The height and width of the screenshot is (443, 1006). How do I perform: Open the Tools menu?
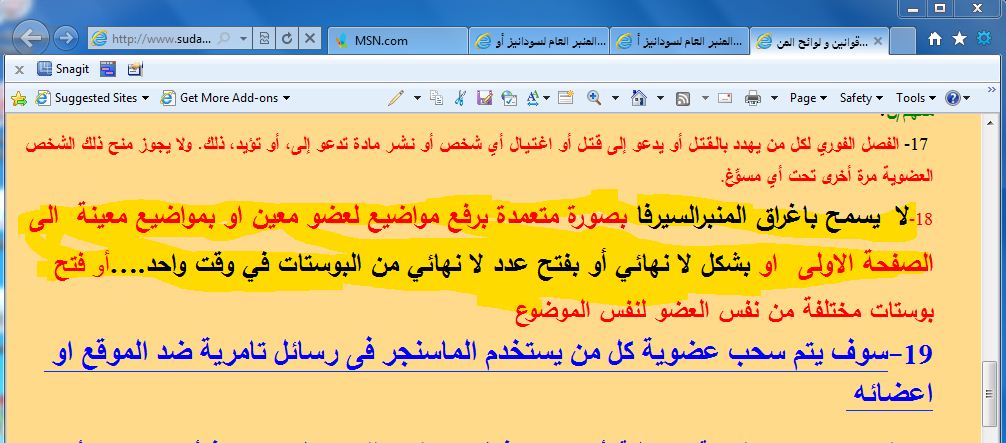click(x=914, y=98)
